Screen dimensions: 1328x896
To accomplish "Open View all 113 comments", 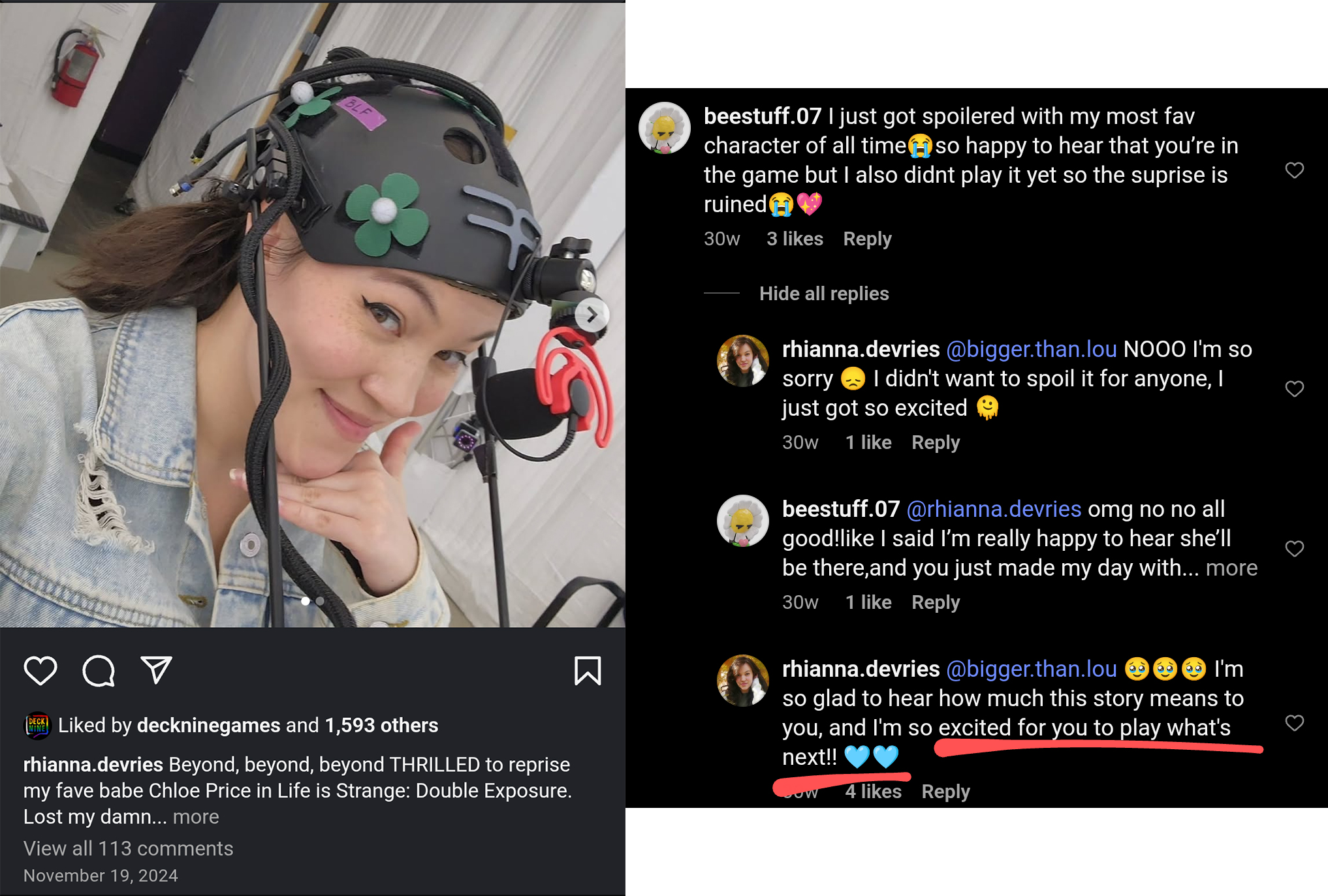I will pyautogui.click(x=129, y=848).
